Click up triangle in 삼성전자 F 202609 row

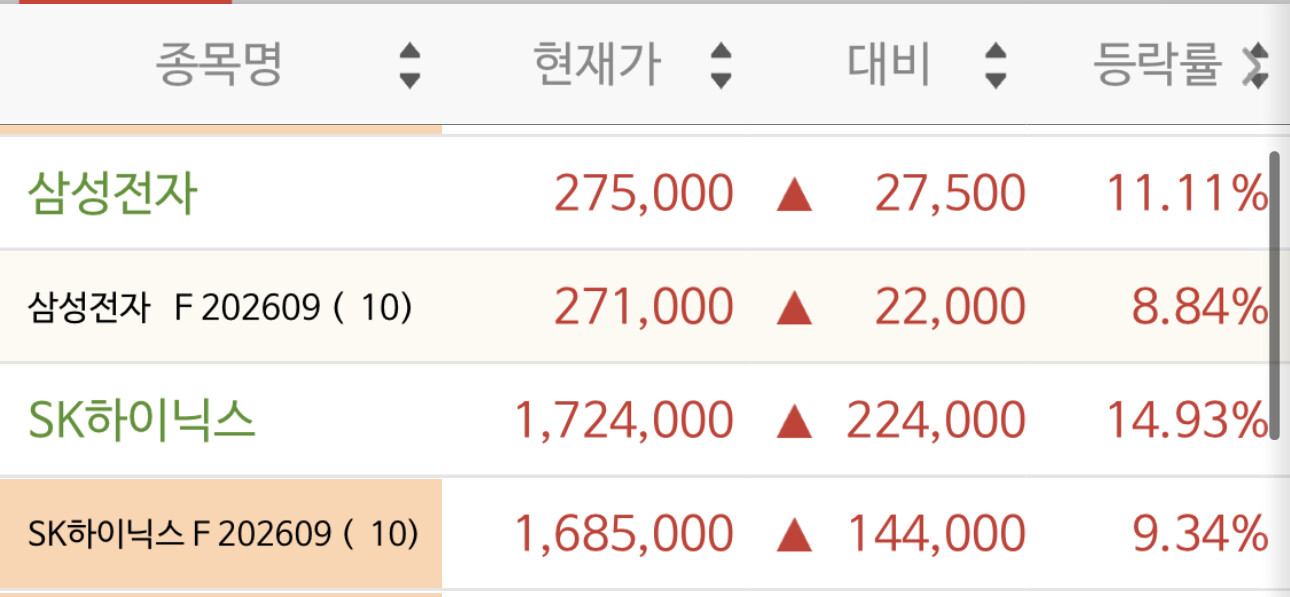795,309
